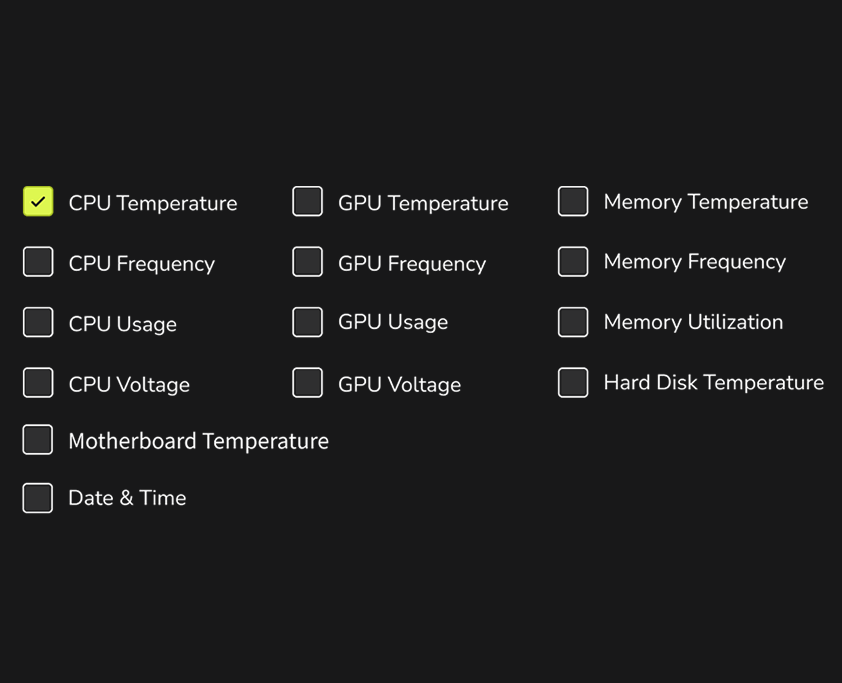Screen dimensions: 842x683
Task: Enable the GPU Frequency checkbox
Action: [307, 262]
